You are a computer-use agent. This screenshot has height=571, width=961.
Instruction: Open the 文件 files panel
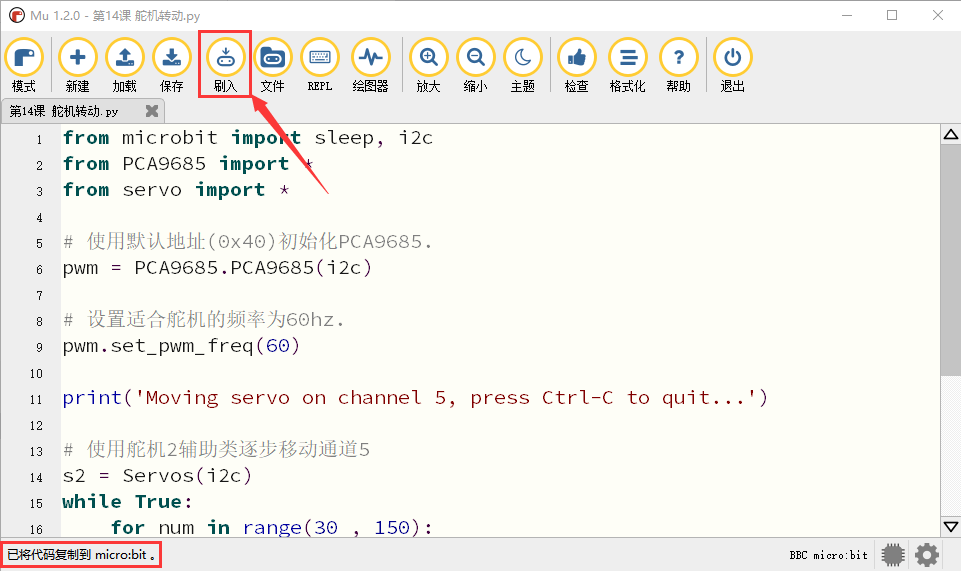[x=273, y=65]
